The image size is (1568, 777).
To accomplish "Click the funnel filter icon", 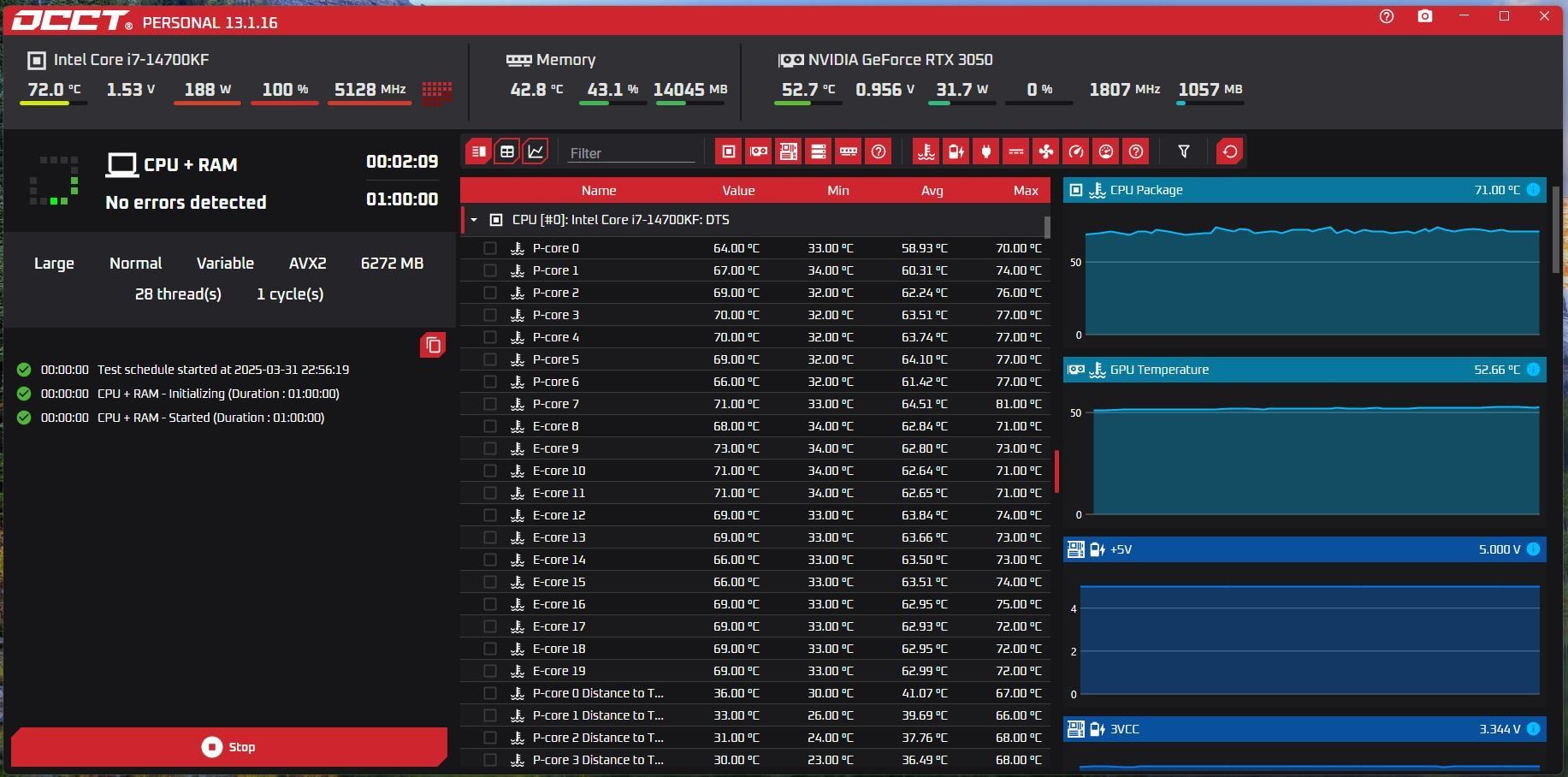I will point(1183,151).
